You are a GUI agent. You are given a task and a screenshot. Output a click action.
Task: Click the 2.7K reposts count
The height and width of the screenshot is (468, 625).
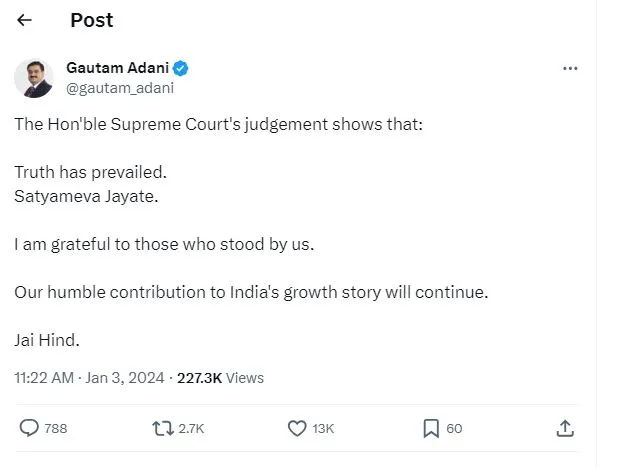coord(191,429)
